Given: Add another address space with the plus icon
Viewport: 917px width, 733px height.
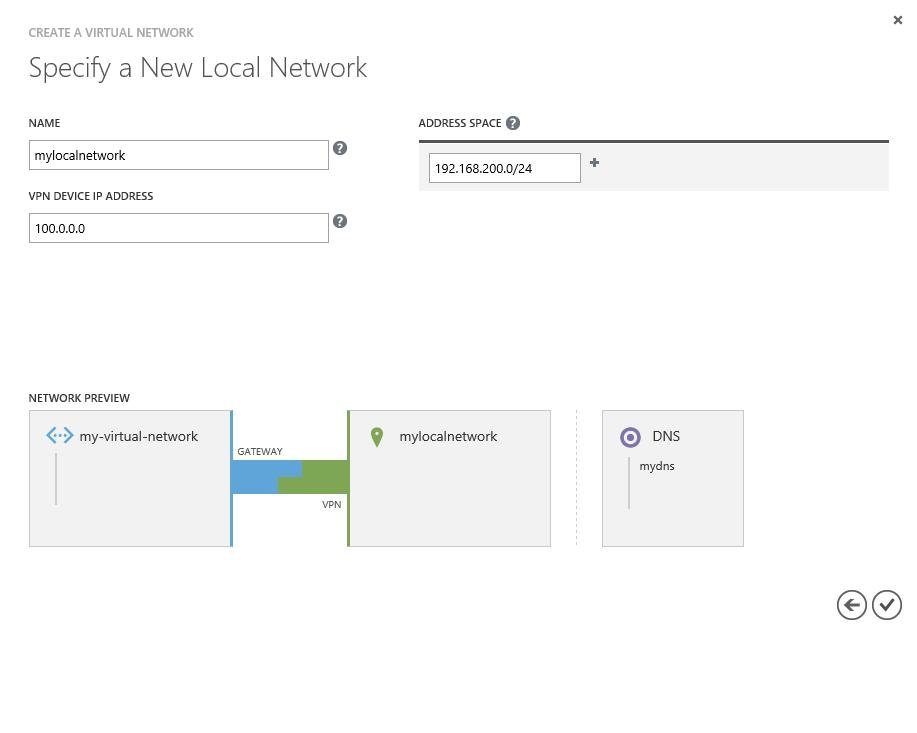Looking at the screenshot, I should (x=594, y=163).
